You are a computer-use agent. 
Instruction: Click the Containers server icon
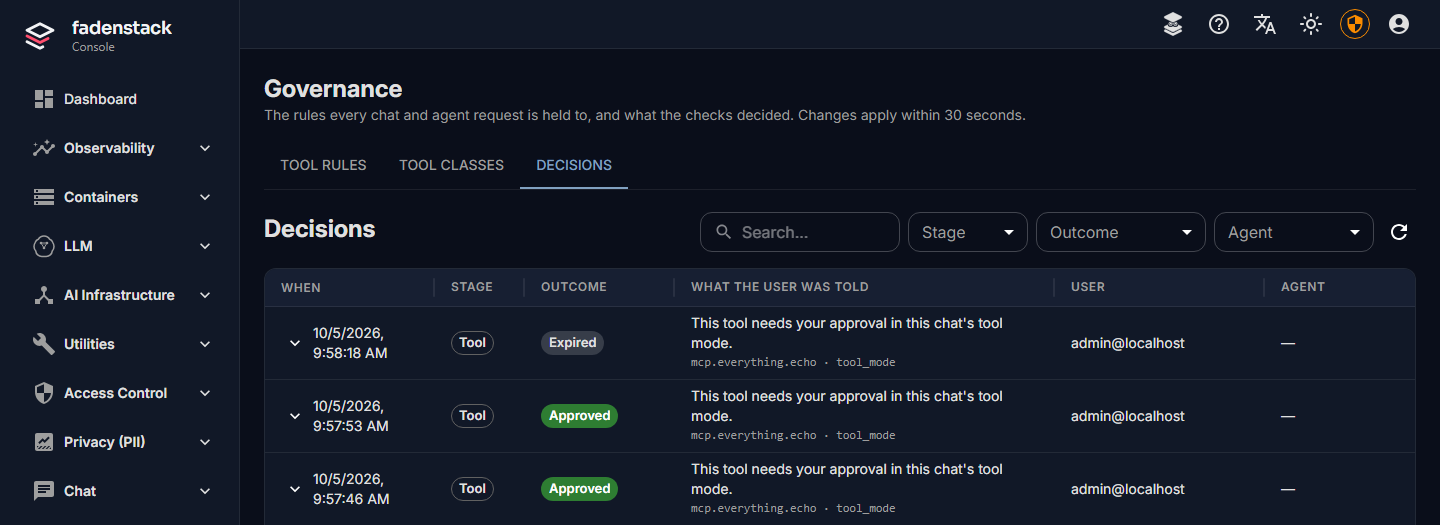click(43, 197)
